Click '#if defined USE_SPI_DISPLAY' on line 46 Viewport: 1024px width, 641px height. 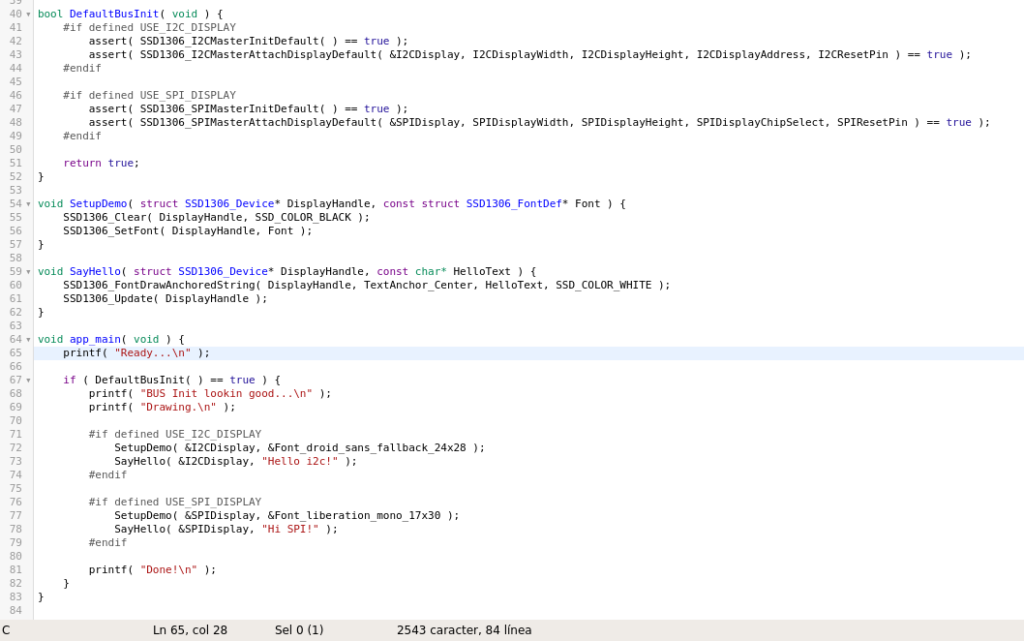pyautogui.click(x=150, y=95)
